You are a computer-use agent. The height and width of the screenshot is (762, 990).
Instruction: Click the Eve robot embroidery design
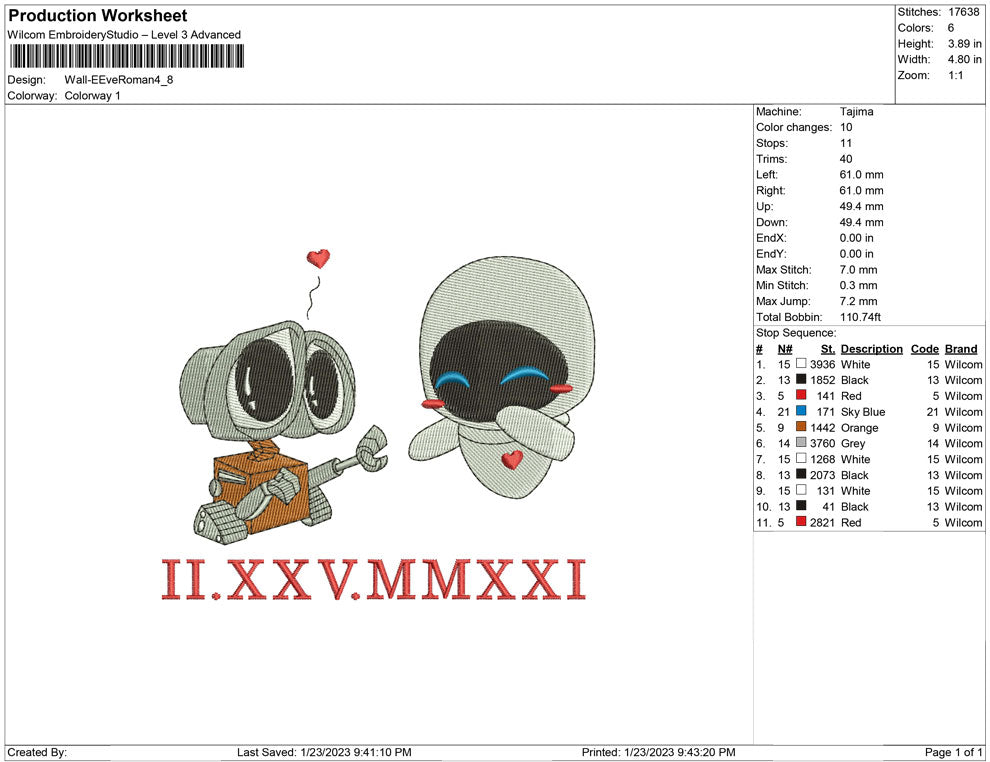pyautogui.click(x=503, y=377)
